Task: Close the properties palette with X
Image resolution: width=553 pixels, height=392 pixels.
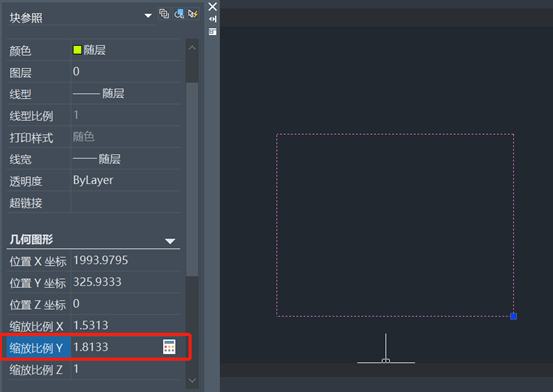Action: pos(212,6)
